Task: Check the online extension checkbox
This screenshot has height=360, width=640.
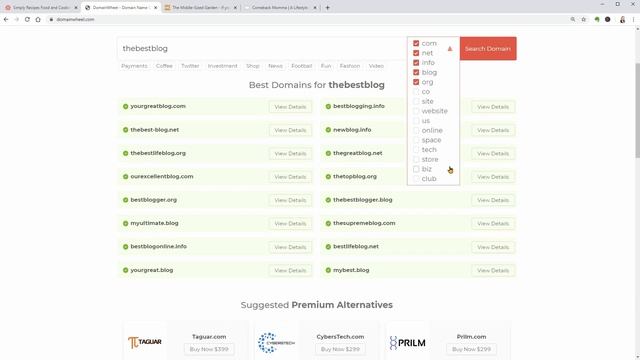Action: tap(416, 130)
